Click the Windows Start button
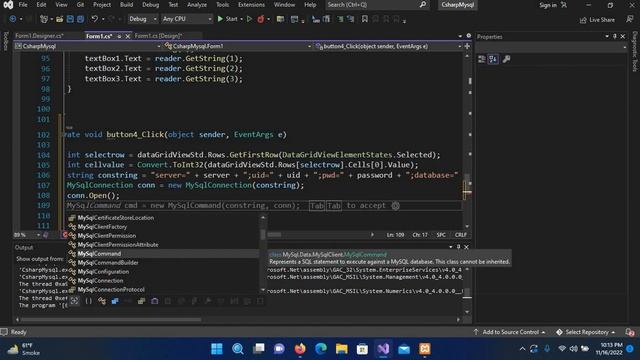 pos(217,349)
